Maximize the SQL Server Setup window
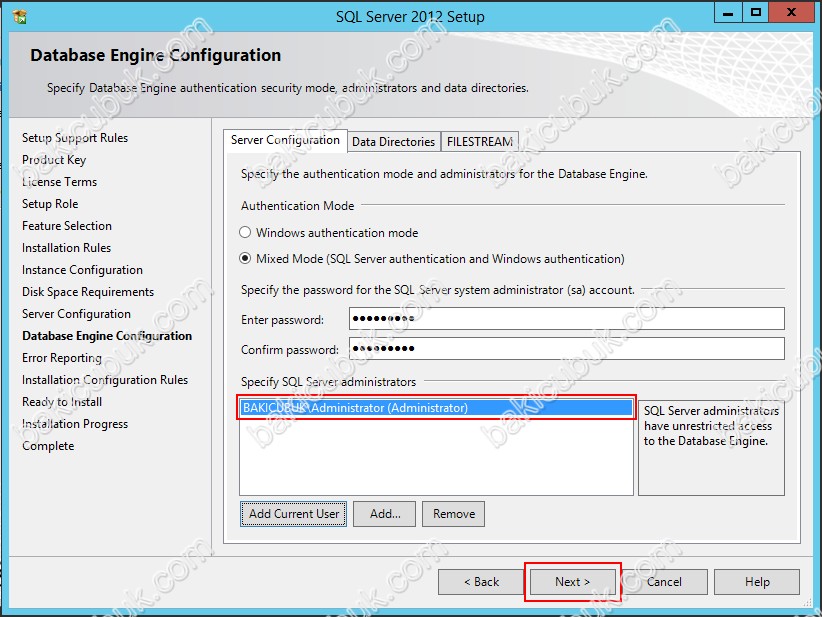 point(755,13)
